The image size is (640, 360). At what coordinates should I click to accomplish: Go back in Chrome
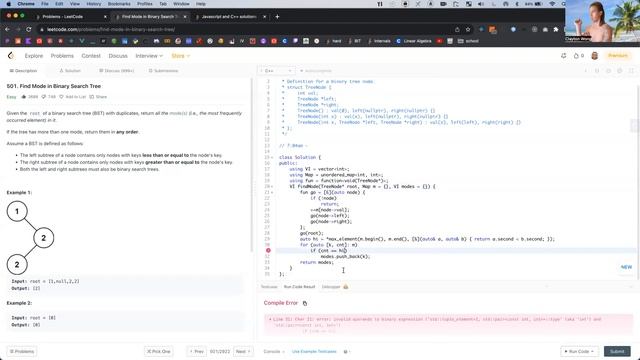click(7, 29)
